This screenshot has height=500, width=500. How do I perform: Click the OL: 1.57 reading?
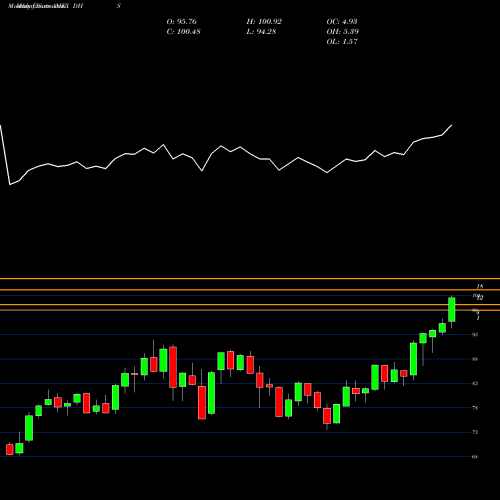[x=342, y=42]
